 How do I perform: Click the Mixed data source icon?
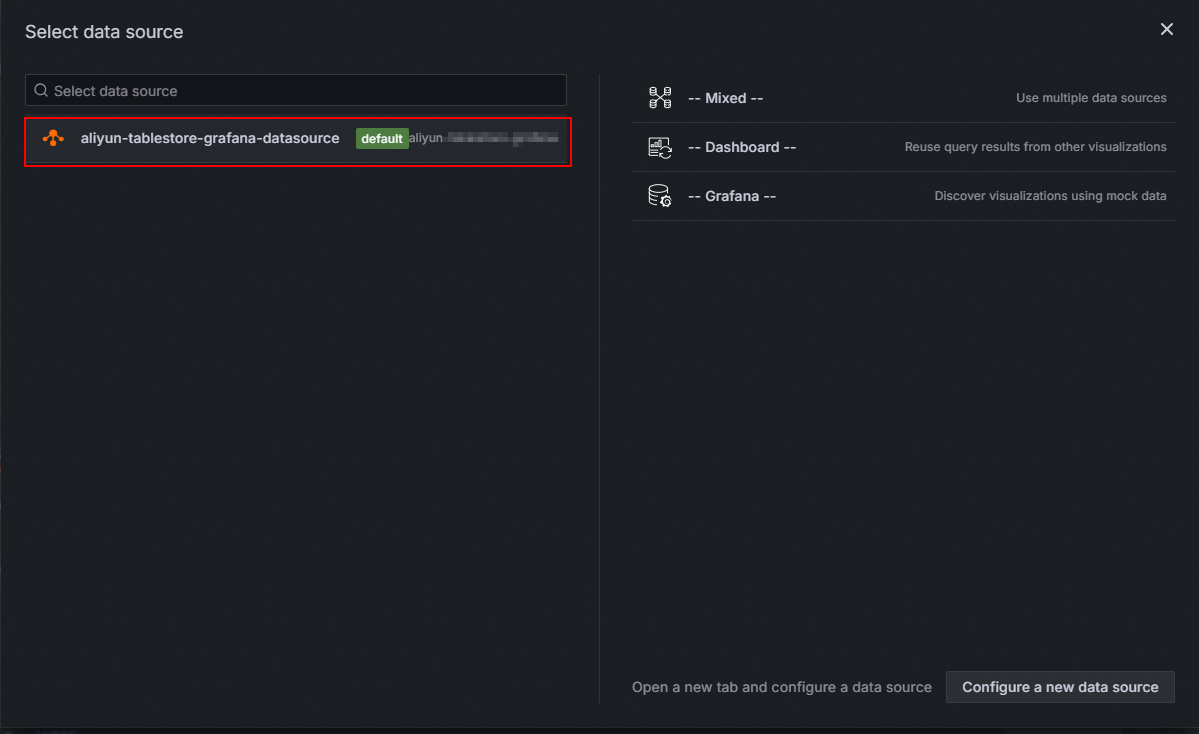click(660, 98)
